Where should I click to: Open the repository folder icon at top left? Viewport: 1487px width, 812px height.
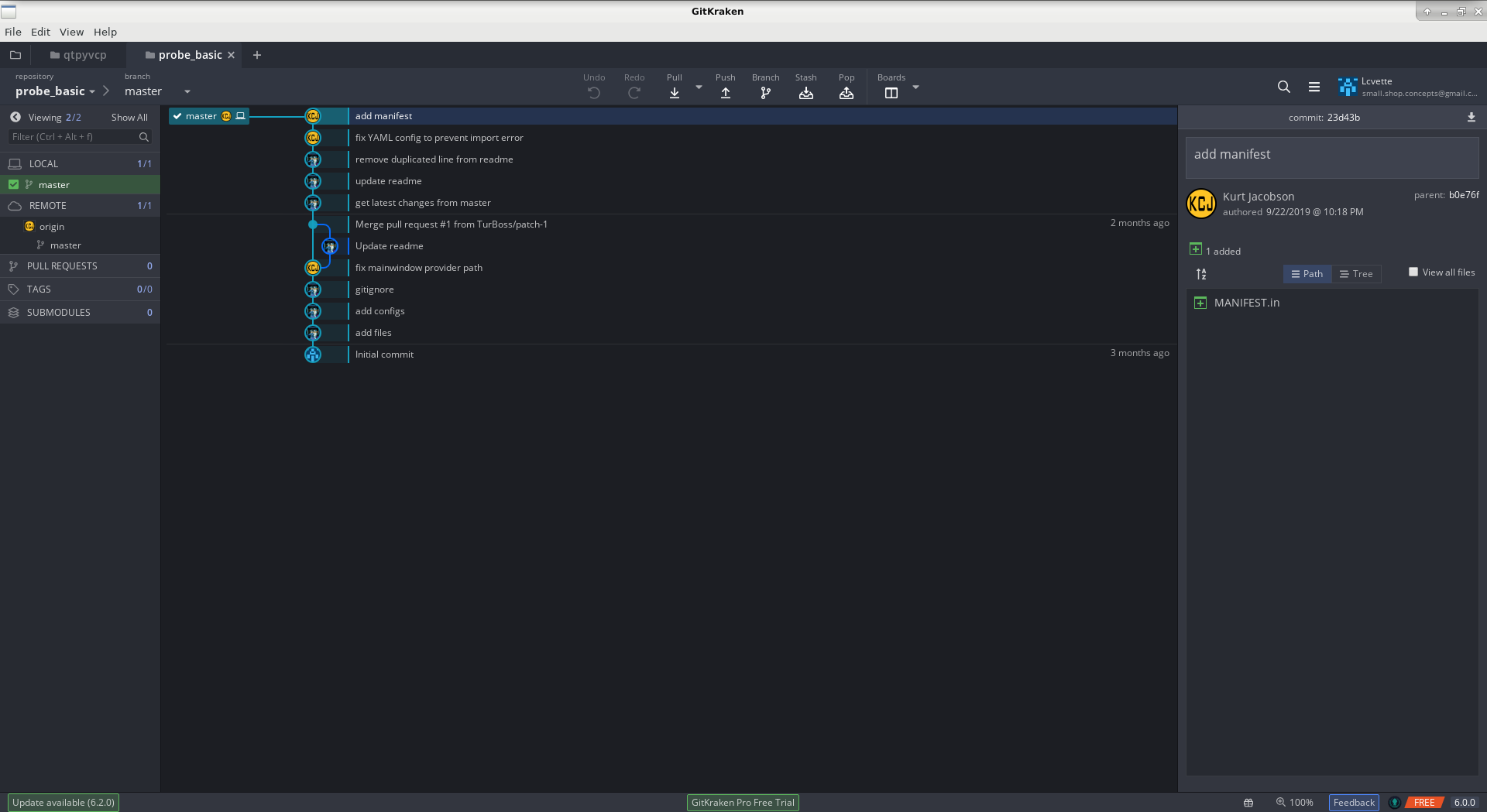pos(15,55)
